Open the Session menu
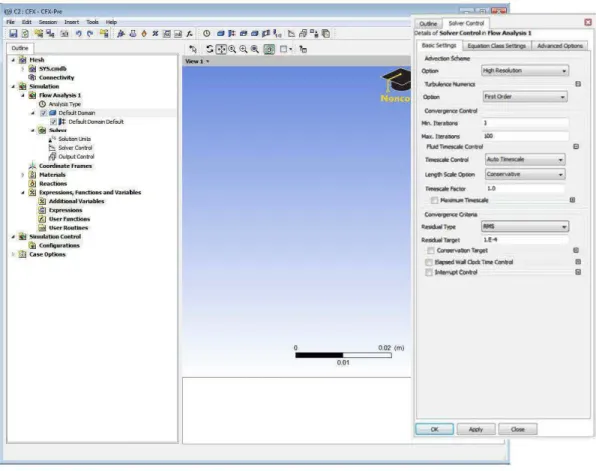 (x=48, y=22)
